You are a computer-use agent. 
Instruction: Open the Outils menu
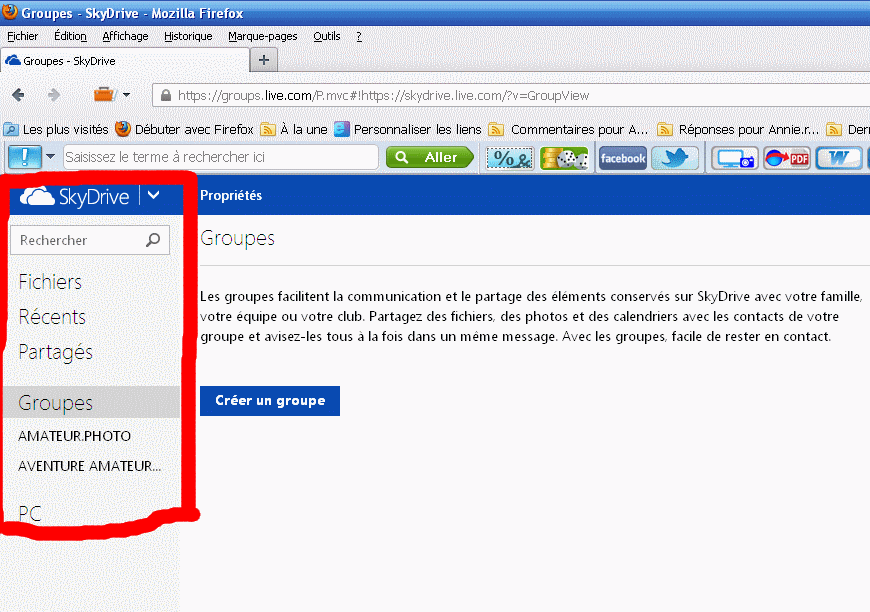(x=327, y=36)
